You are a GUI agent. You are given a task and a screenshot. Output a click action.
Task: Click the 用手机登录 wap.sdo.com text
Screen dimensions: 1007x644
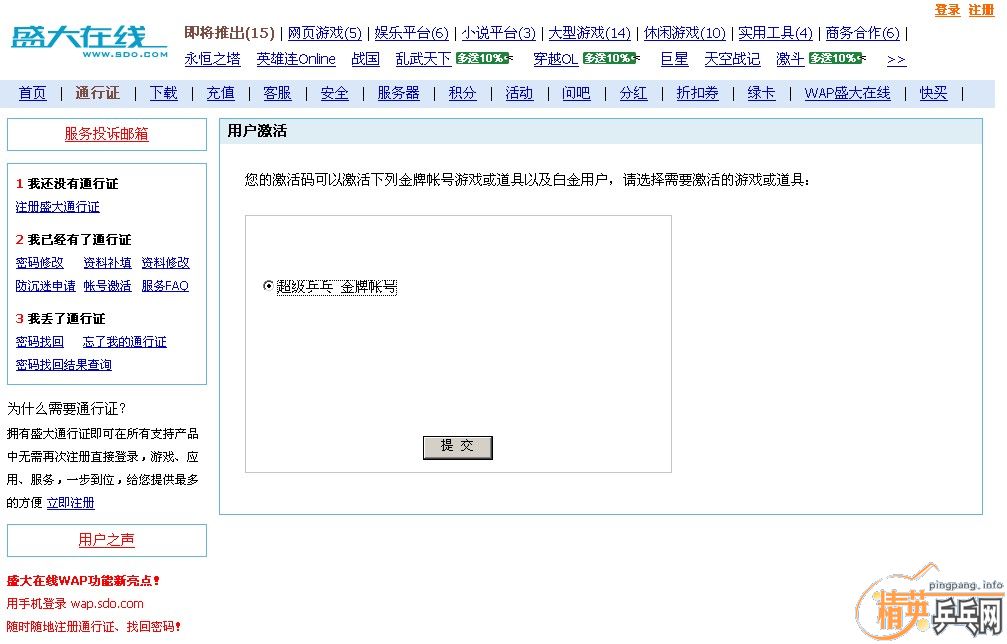[x=75, y=604]
